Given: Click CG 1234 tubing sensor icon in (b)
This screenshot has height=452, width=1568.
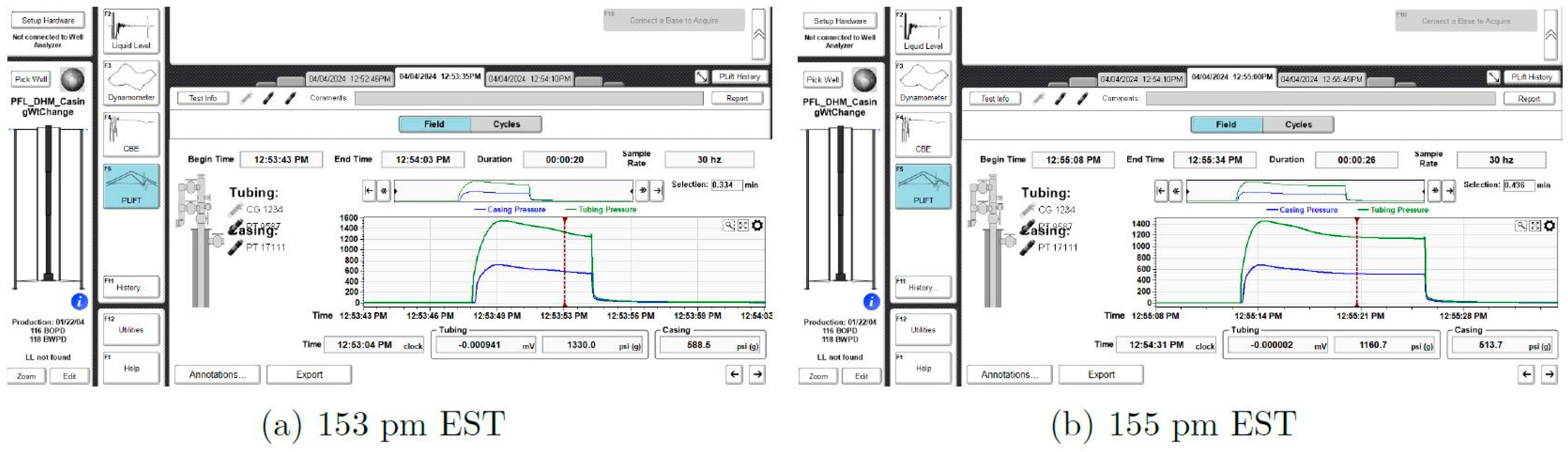Looking at the screenshot, I should coord(1028,210).
